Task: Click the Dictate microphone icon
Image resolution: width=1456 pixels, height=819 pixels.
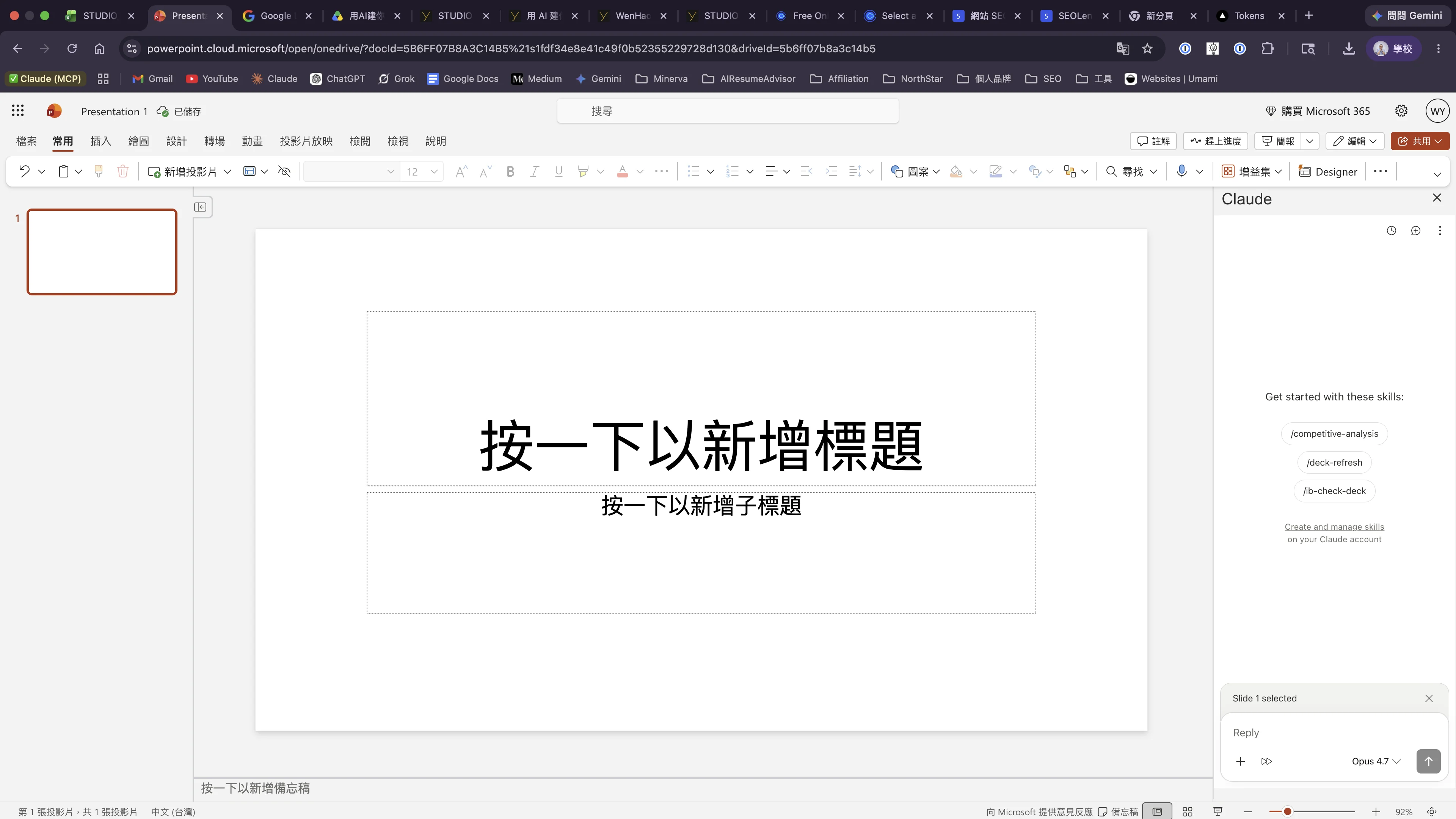Action: [1181, 171]
